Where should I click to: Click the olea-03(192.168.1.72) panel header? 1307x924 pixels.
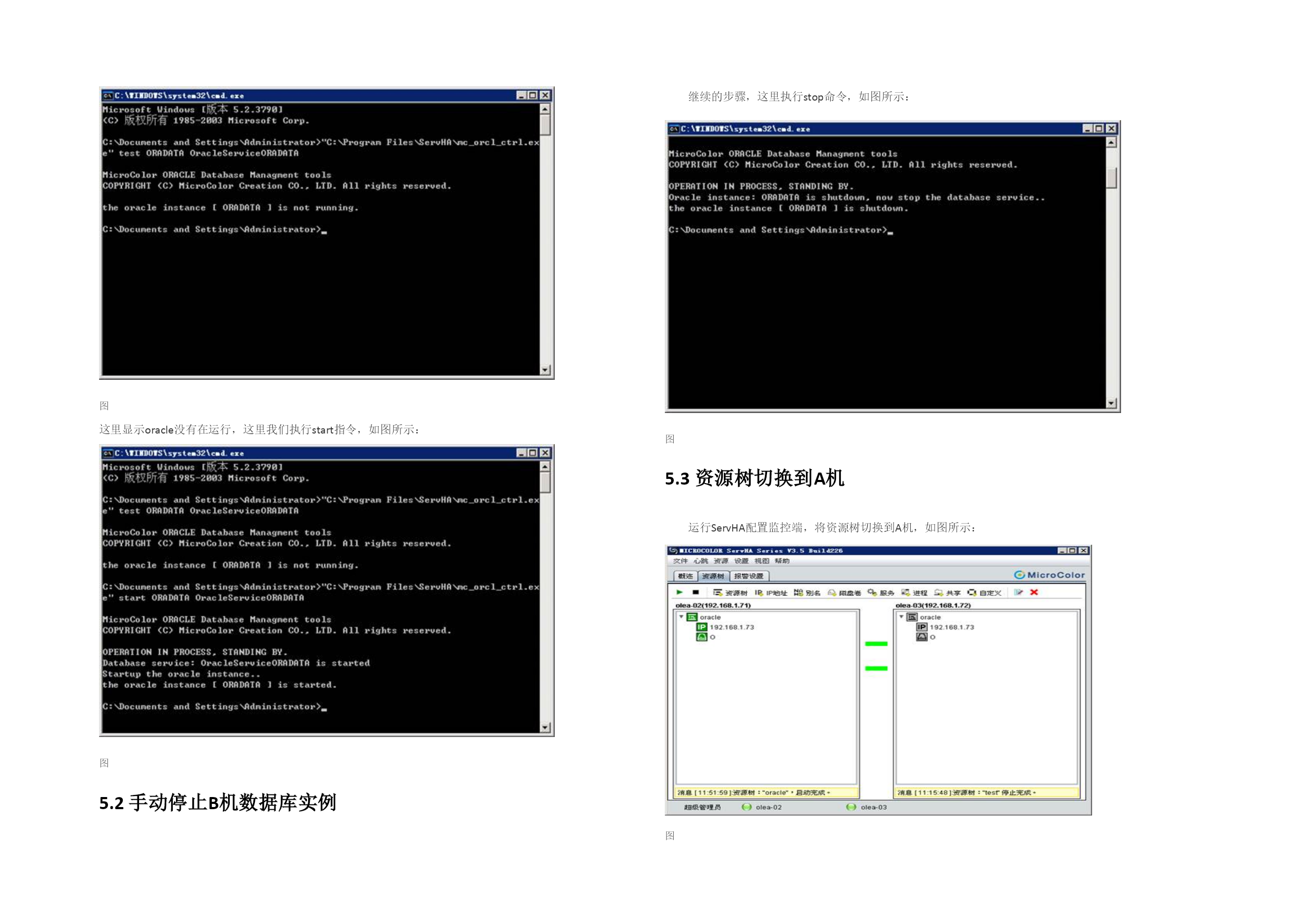[933, 605]
